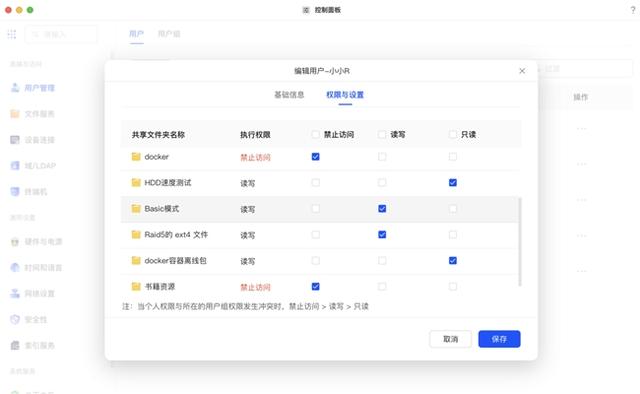Click the 保存 button

499,339
